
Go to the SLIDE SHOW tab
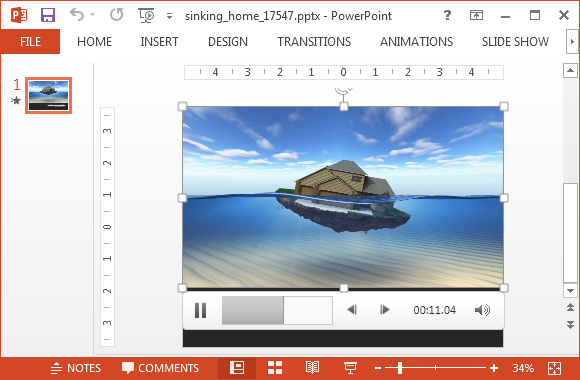click(515, 41)
